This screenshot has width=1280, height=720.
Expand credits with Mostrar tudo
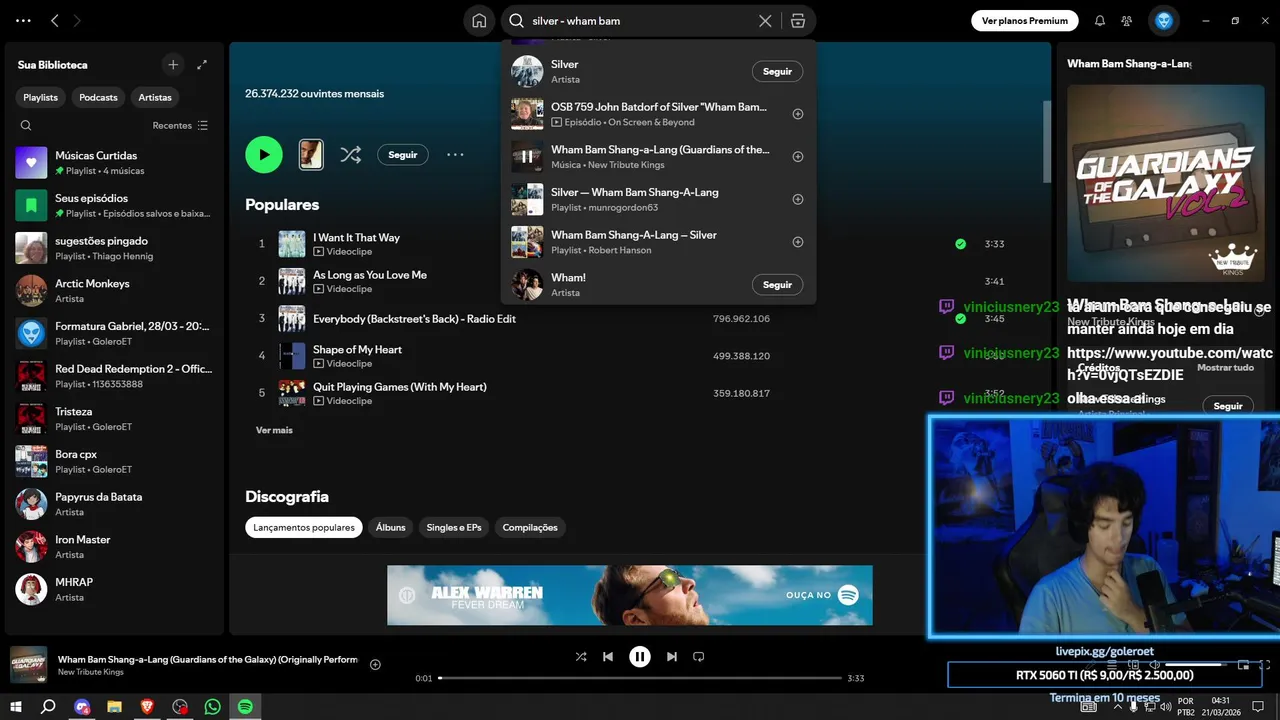point(1225,367)
